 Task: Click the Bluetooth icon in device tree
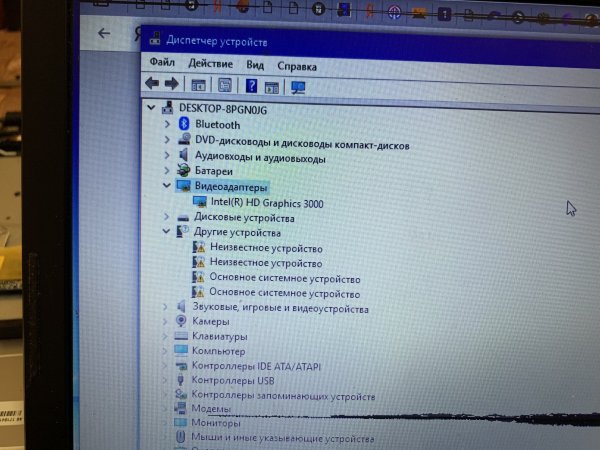pos(184,125)
